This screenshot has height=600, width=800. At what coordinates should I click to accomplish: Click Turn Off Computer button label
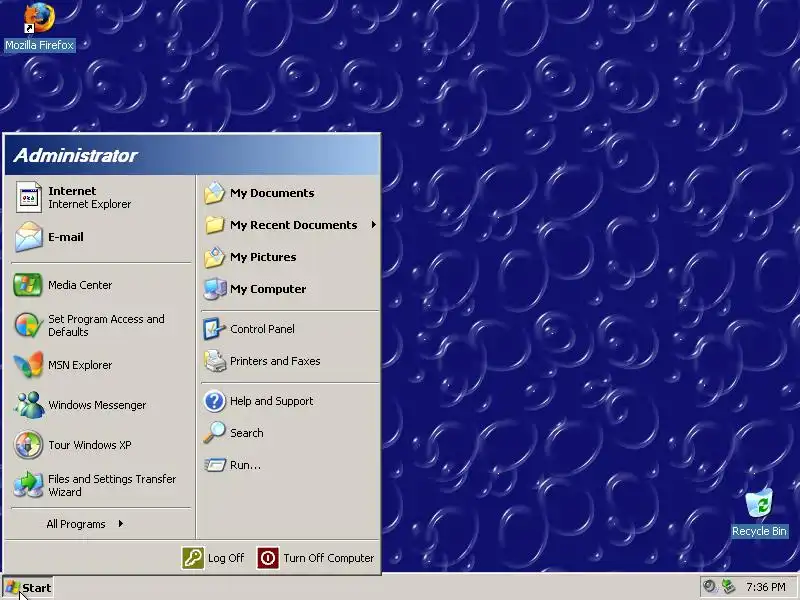click(x=329, y=558)
